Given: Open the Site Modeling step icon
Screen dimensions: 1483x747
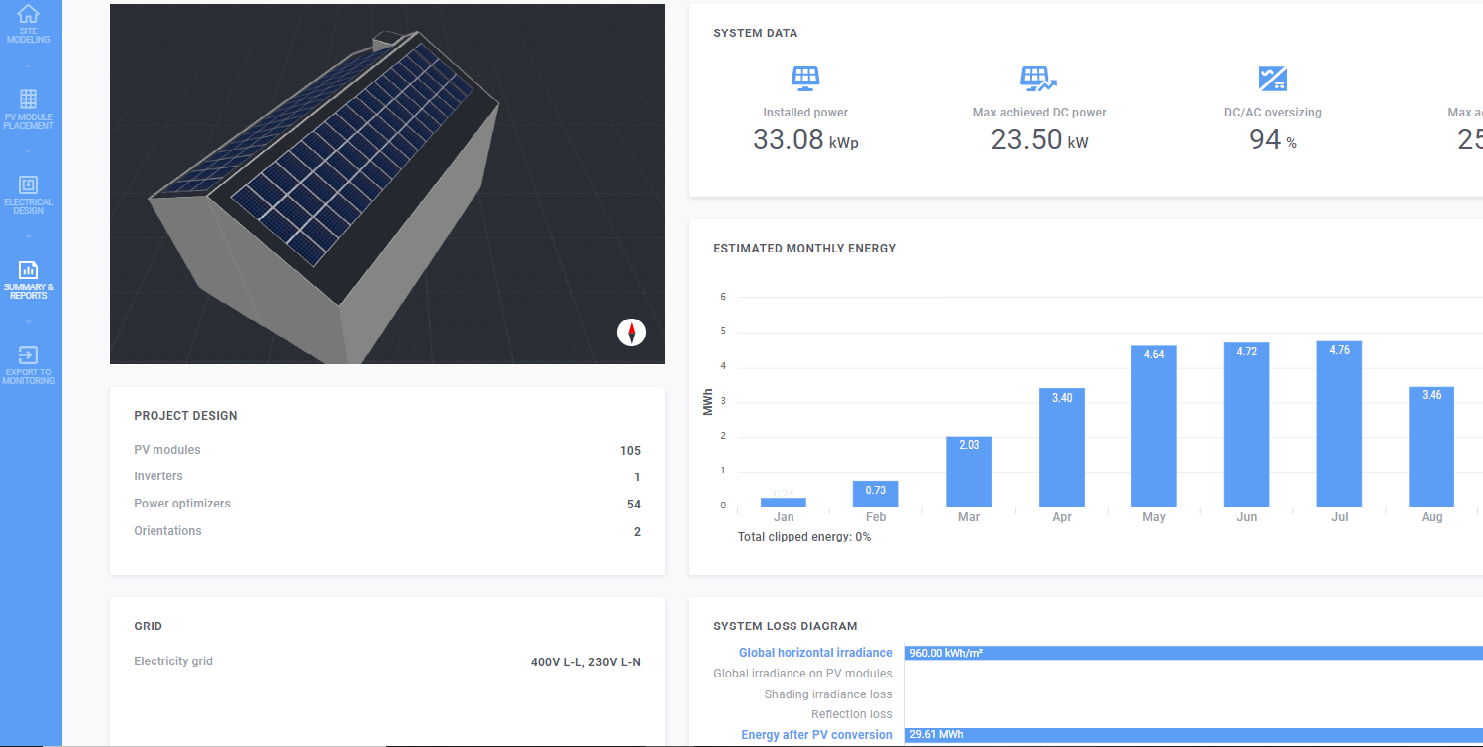Looking at the screenshot, I should tap(29, 16).
